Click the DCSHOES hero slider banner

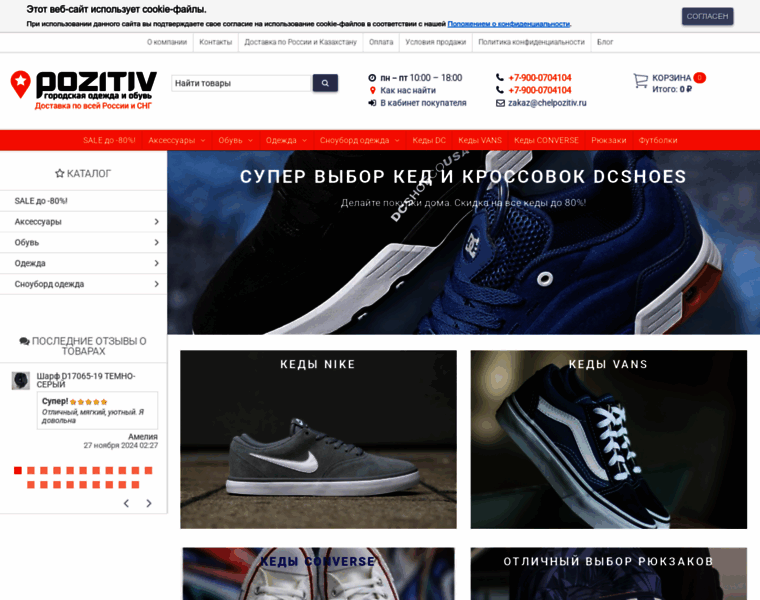463,242
